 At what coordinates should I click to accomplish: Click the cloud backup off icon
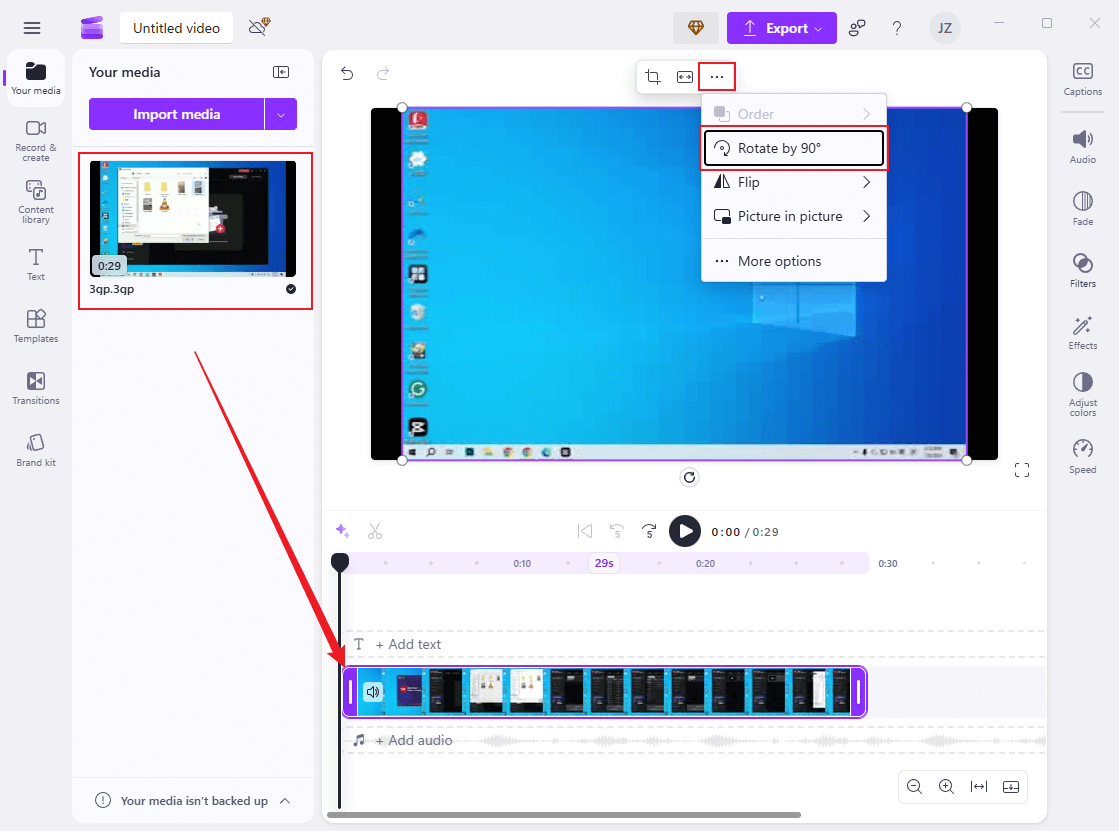[x=259, y=27]
